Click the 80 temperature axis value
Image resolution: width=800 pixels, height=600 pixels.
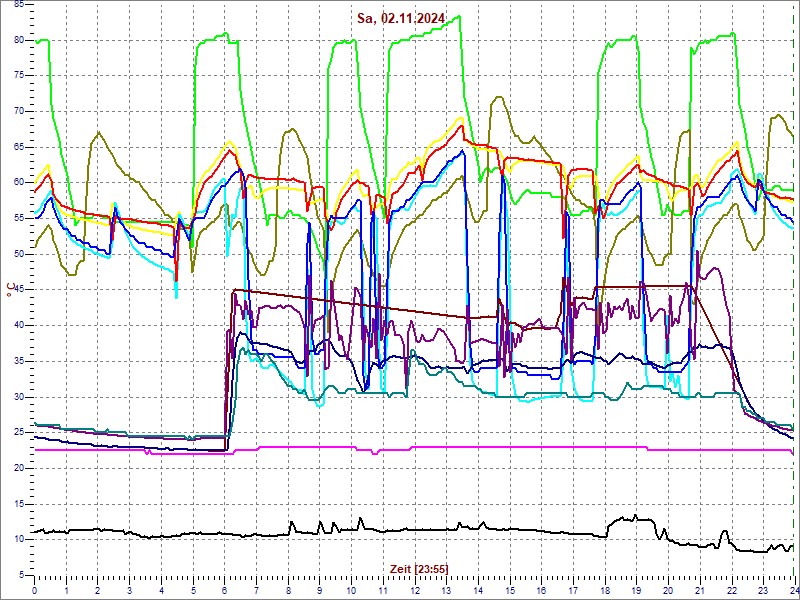click(18, 40)
